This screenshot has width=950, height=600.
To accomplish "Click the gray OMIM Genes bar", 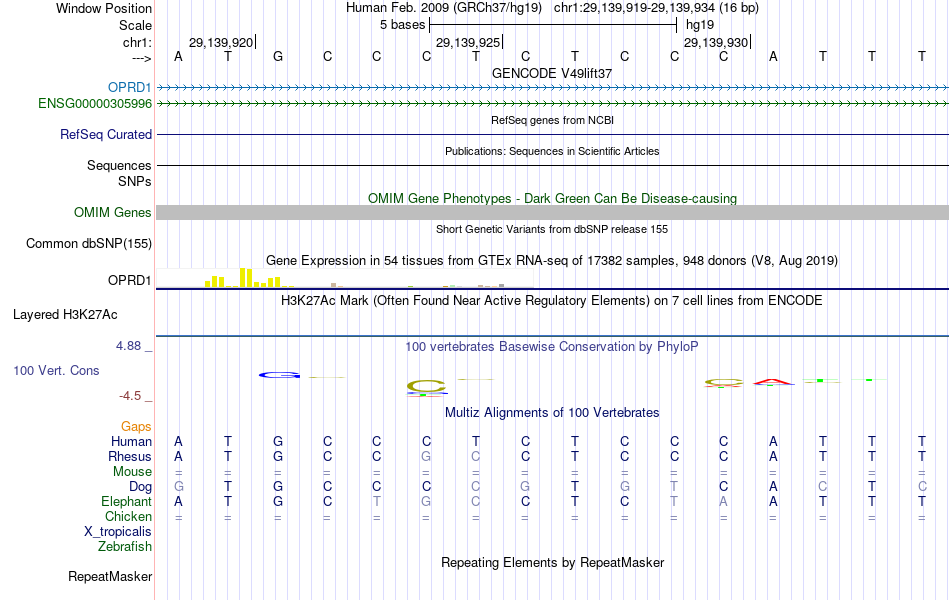I will 552,212.
